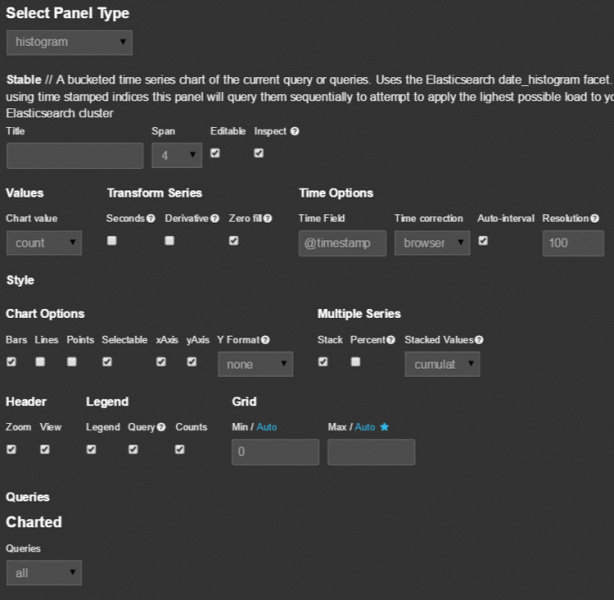Image resolution: width=614 pixels, height=600 pixels.
Task: Open the histogram panel type dropdown
Action: point(69,42)
